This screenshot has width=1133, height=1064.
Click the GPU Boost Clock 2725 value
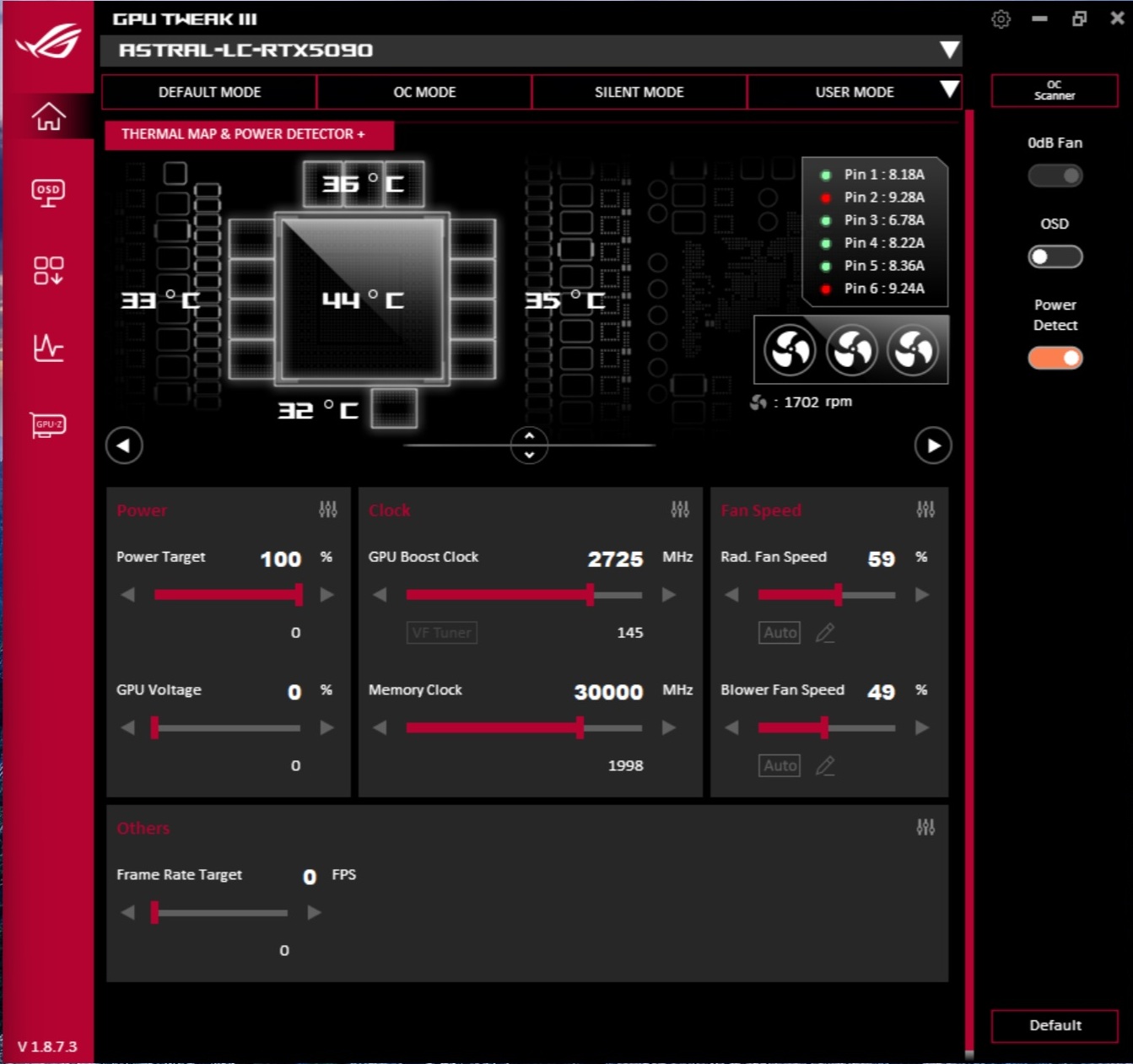[x=615, y=559]
